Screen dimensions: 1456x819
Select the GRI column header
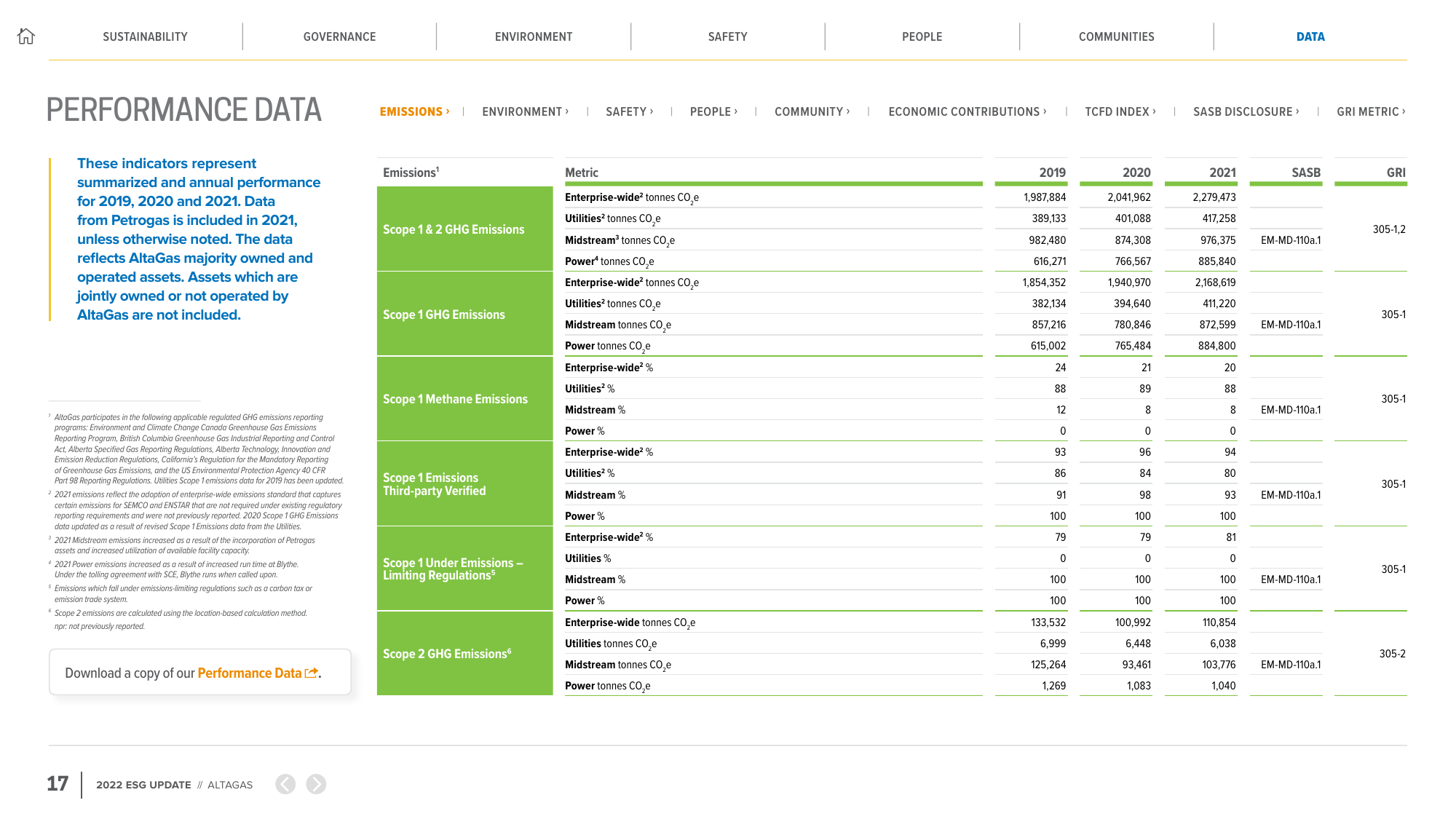pos(1396,173)
